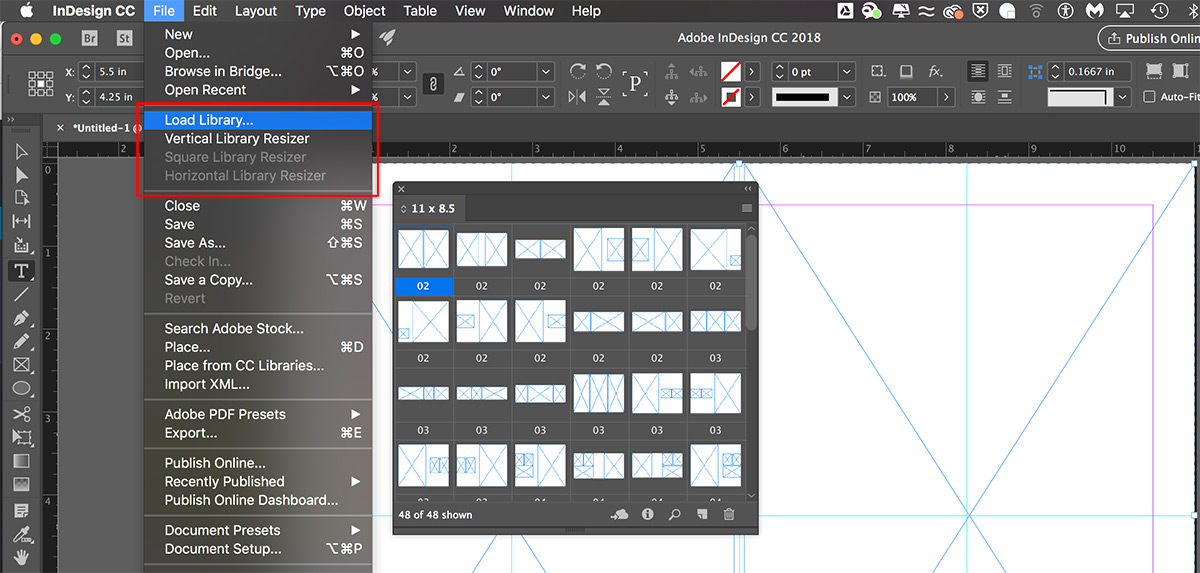The height and width of the screenshot is (573, 1200).
Task: Select the highlighted 02 library thumbnail
Action: coord(423,250)
